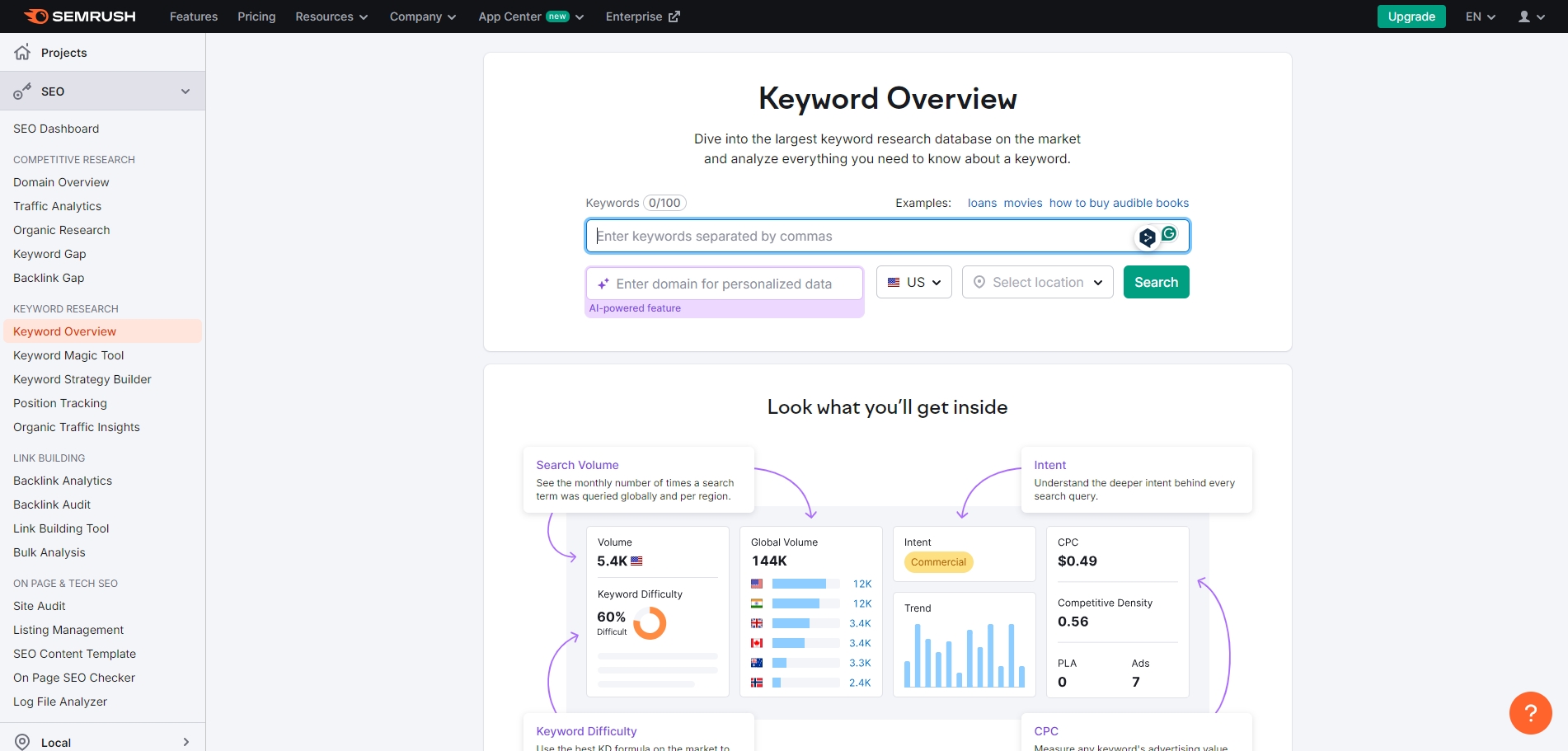Open Traffic Analytics
This screenshot has height=751, width=1568.
(57, 206)
